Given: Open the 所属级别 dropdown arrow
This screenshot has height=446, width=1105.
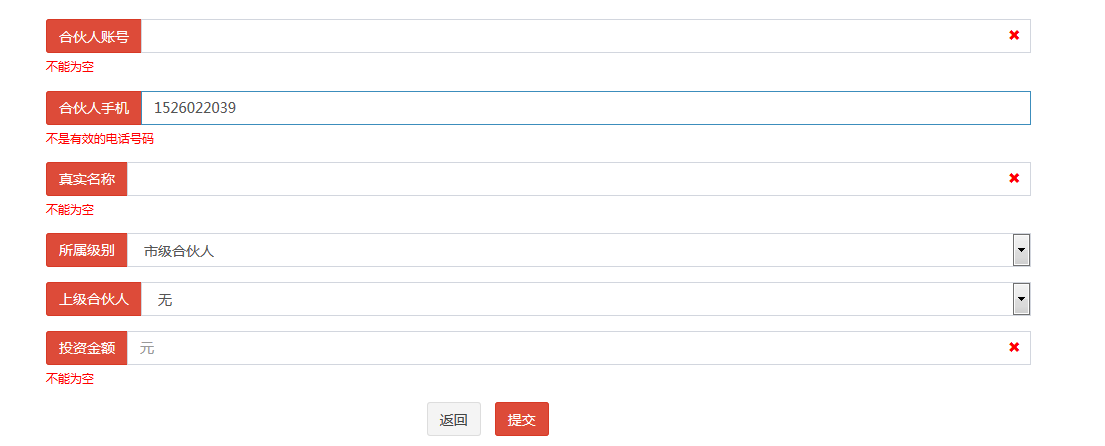Looking at the screenshot, I should (x=1021, y=250).
